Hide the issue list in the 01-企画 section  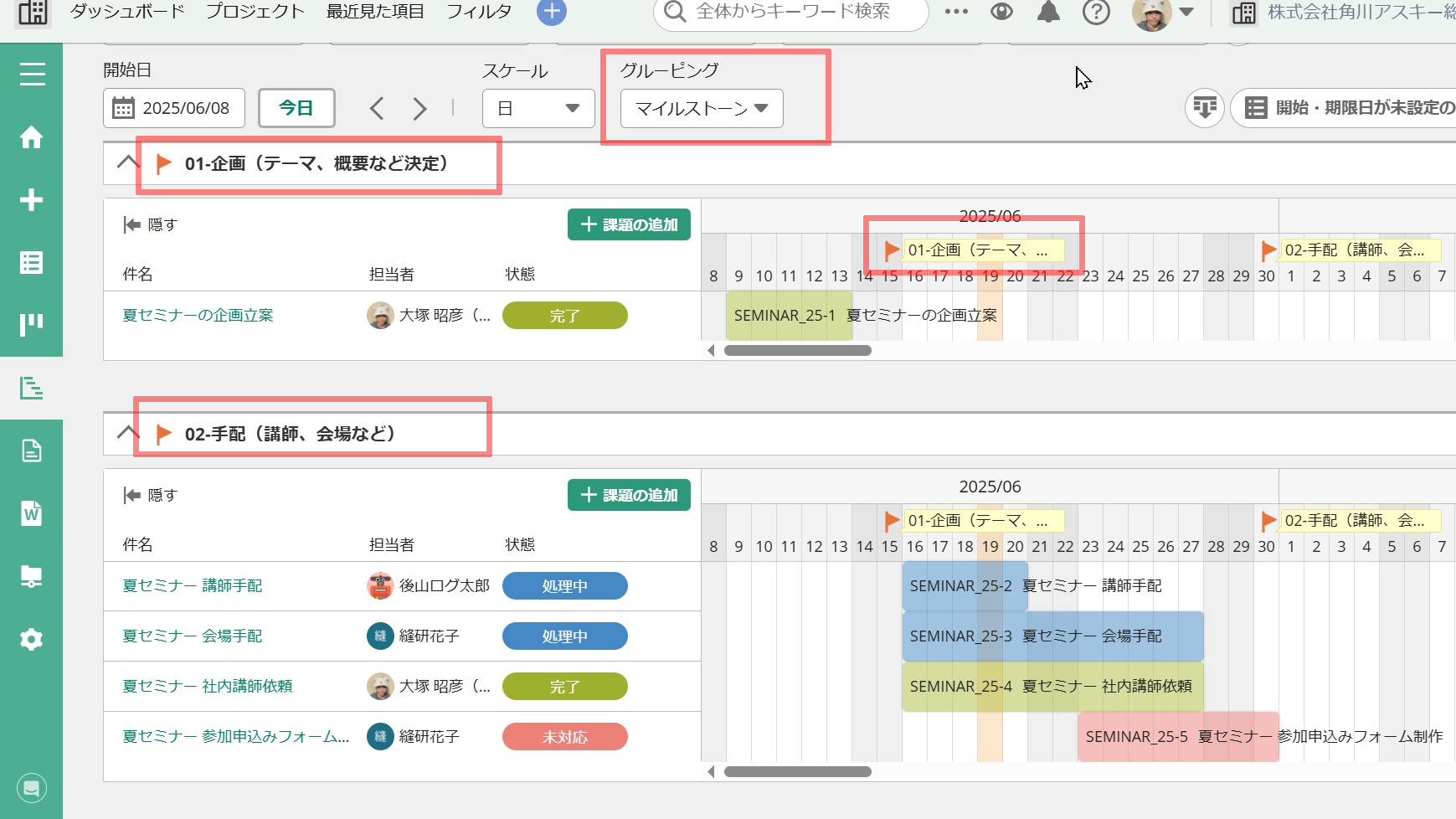151,224
